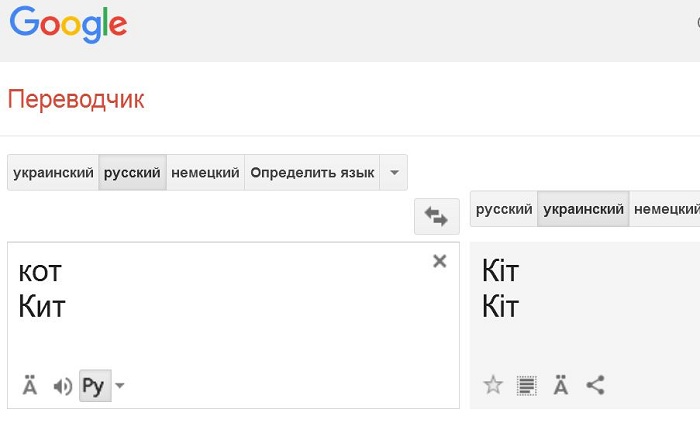Open input tools dropdown next to Ру
Image resolution: width=700 pixels, height=433 pixels.
coord(119,386)
